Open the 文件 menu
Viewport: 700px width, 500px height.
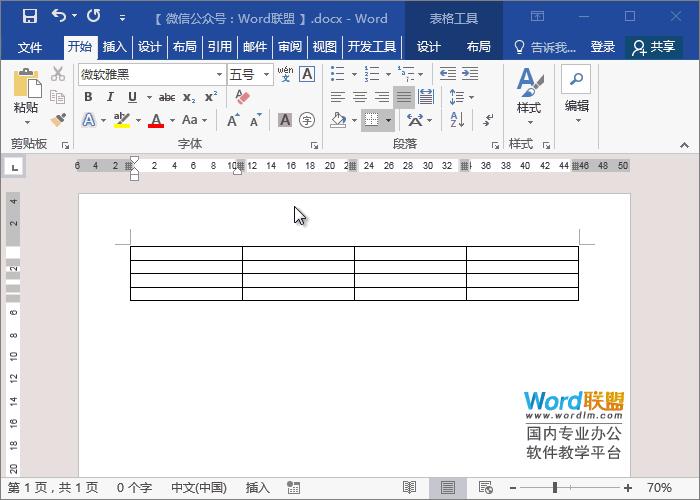tap(30, 47)
